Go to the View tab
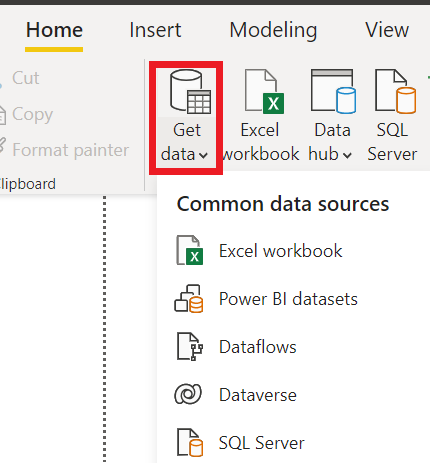 pos(387,30)
